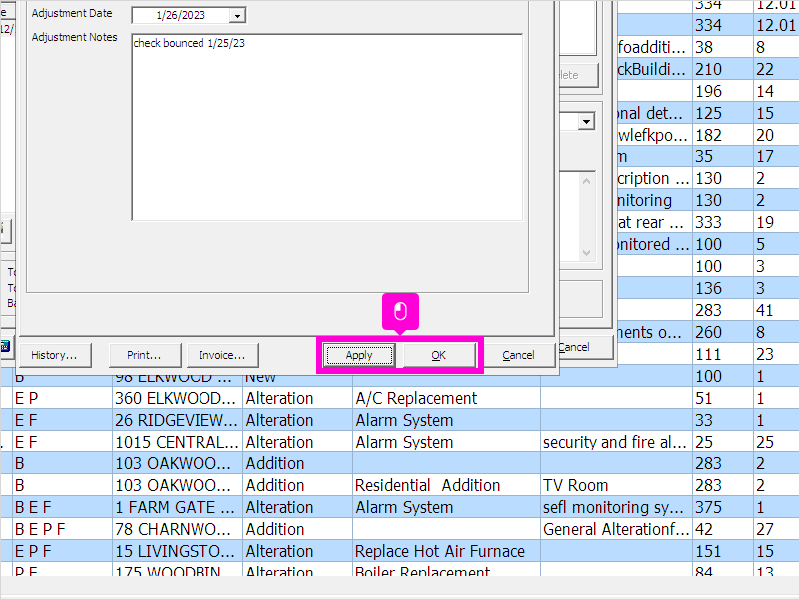Viewport: 800px width, 600px height.
Task: Click the Alarm System cell in the 1 FARM GATE row
Action: coord(446,507)
